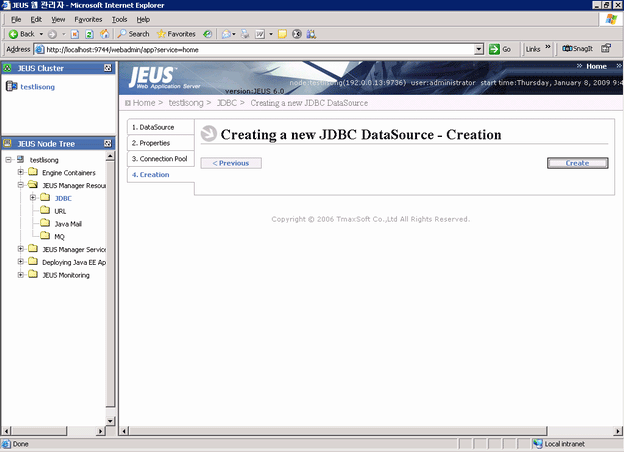Open the address bar dropdown arrow
624x452 pixels.
coord(479,49)
